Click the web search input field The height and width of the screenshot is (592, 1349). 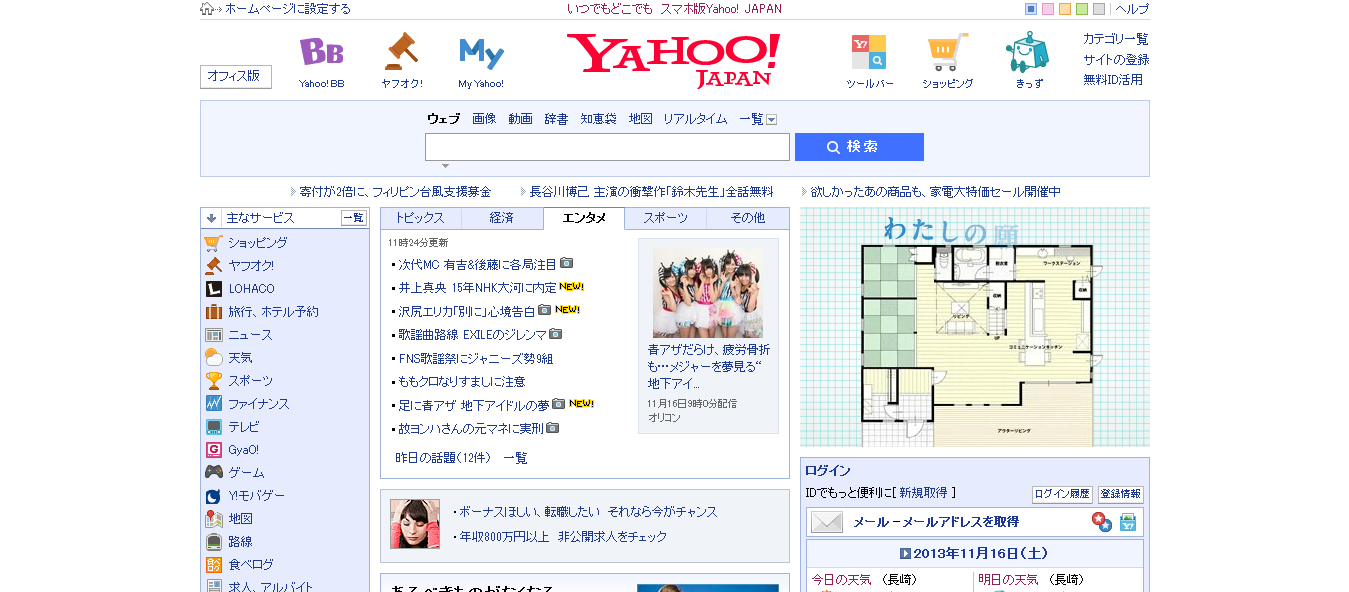607,147
